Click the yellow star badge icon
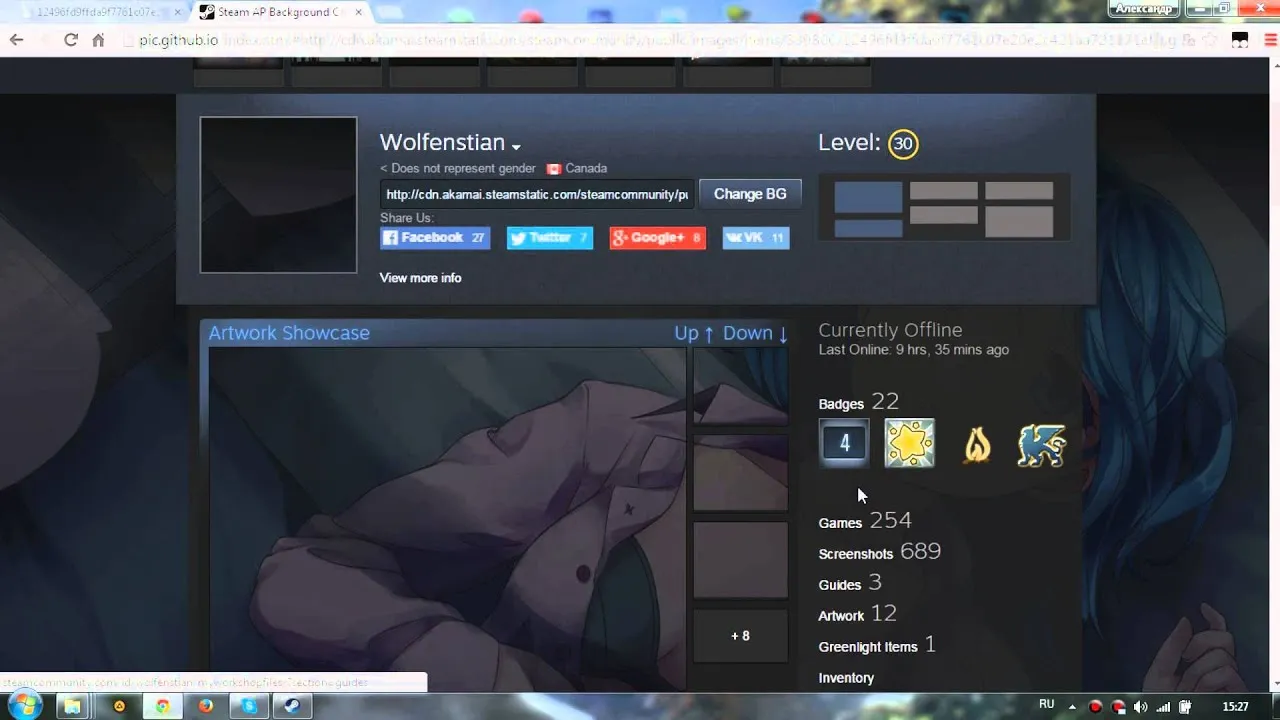 (x=910, y=443)
